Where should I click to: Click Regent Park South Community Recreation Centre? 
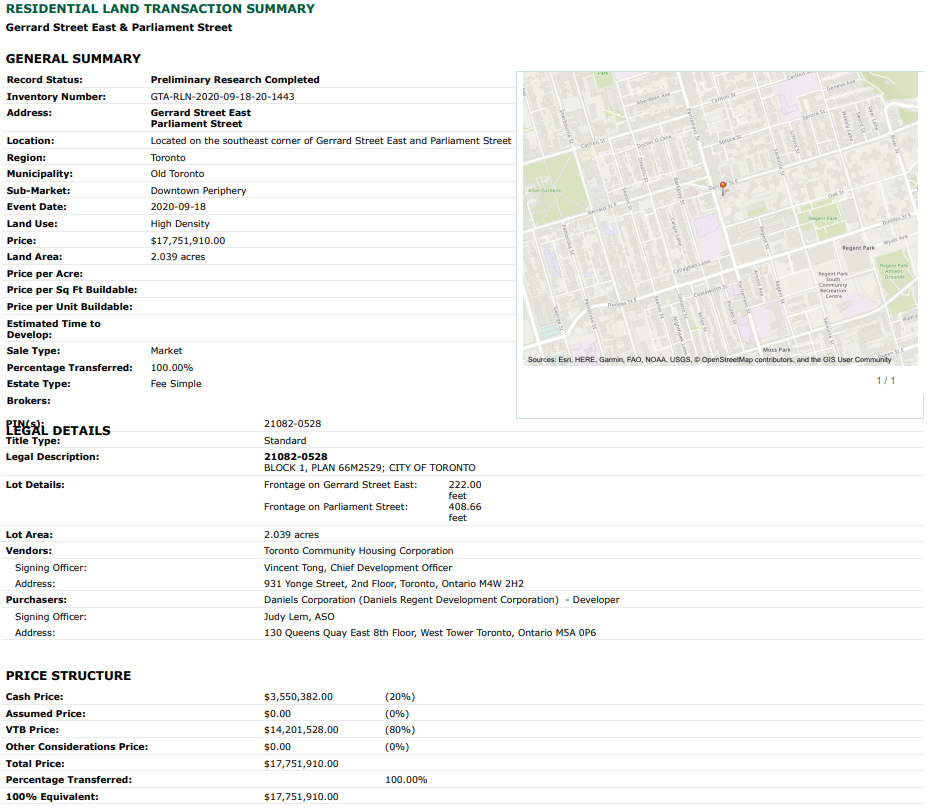(833, 285)
